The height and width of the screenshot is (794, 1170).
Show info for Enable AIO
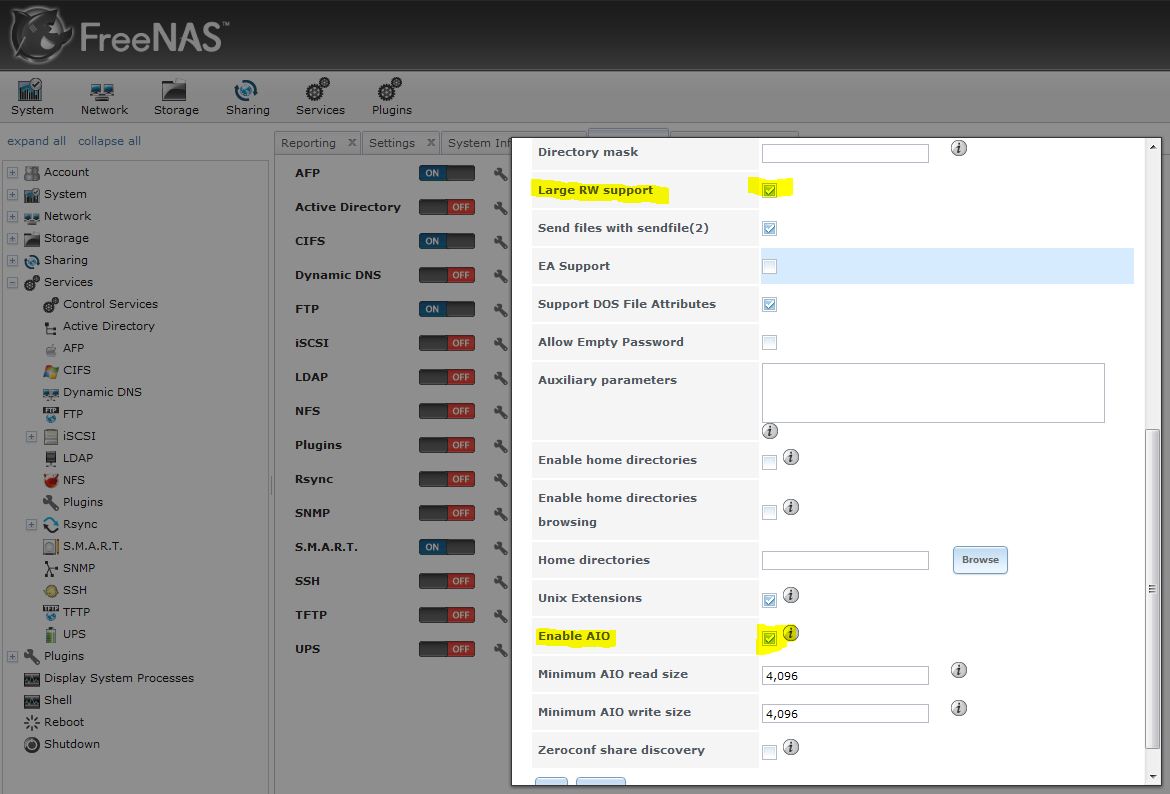[791, 633]
